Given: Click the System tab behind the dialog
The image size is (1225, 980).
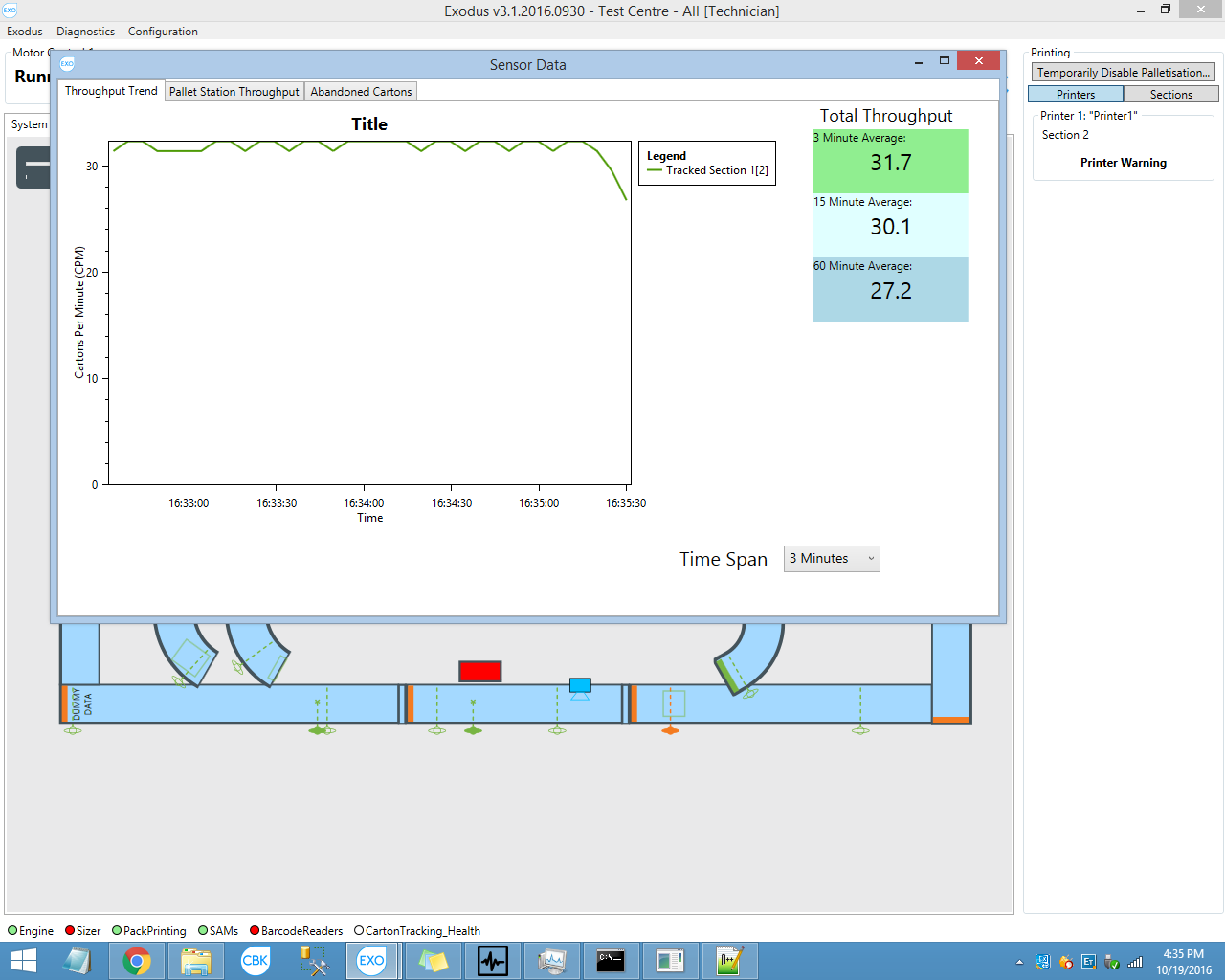Looking at the screenshot, I should (29, 124).
